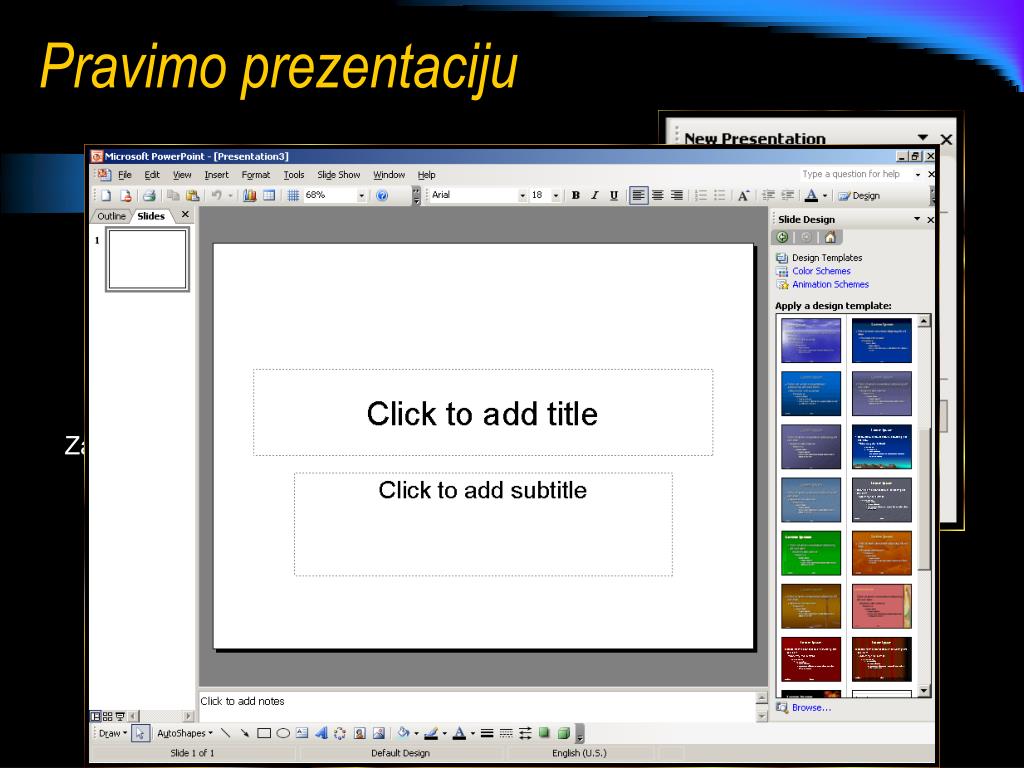Viewport: 1024px width, 768px height.
Task: Open the File menu
Action: click(x=124, y=175)
